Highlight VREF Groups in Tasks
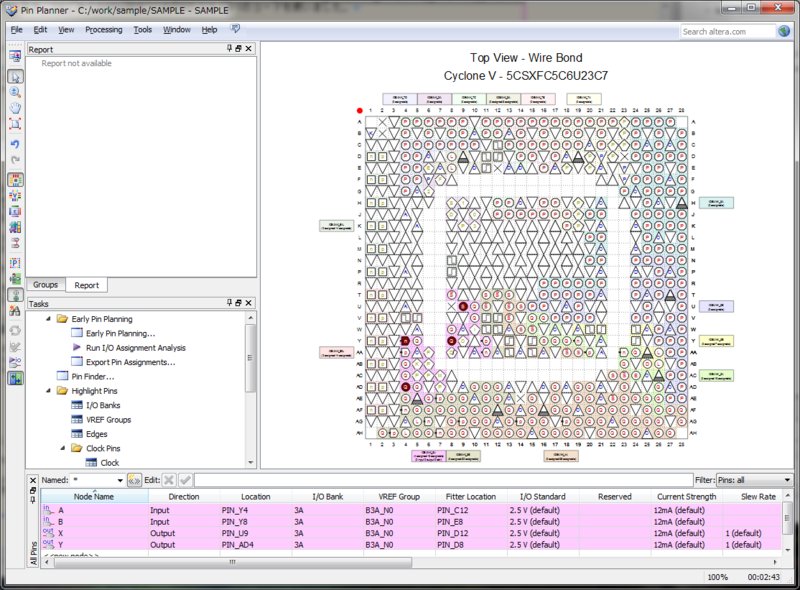The height and width of the screenshot is (590, 800). (108, 420)
